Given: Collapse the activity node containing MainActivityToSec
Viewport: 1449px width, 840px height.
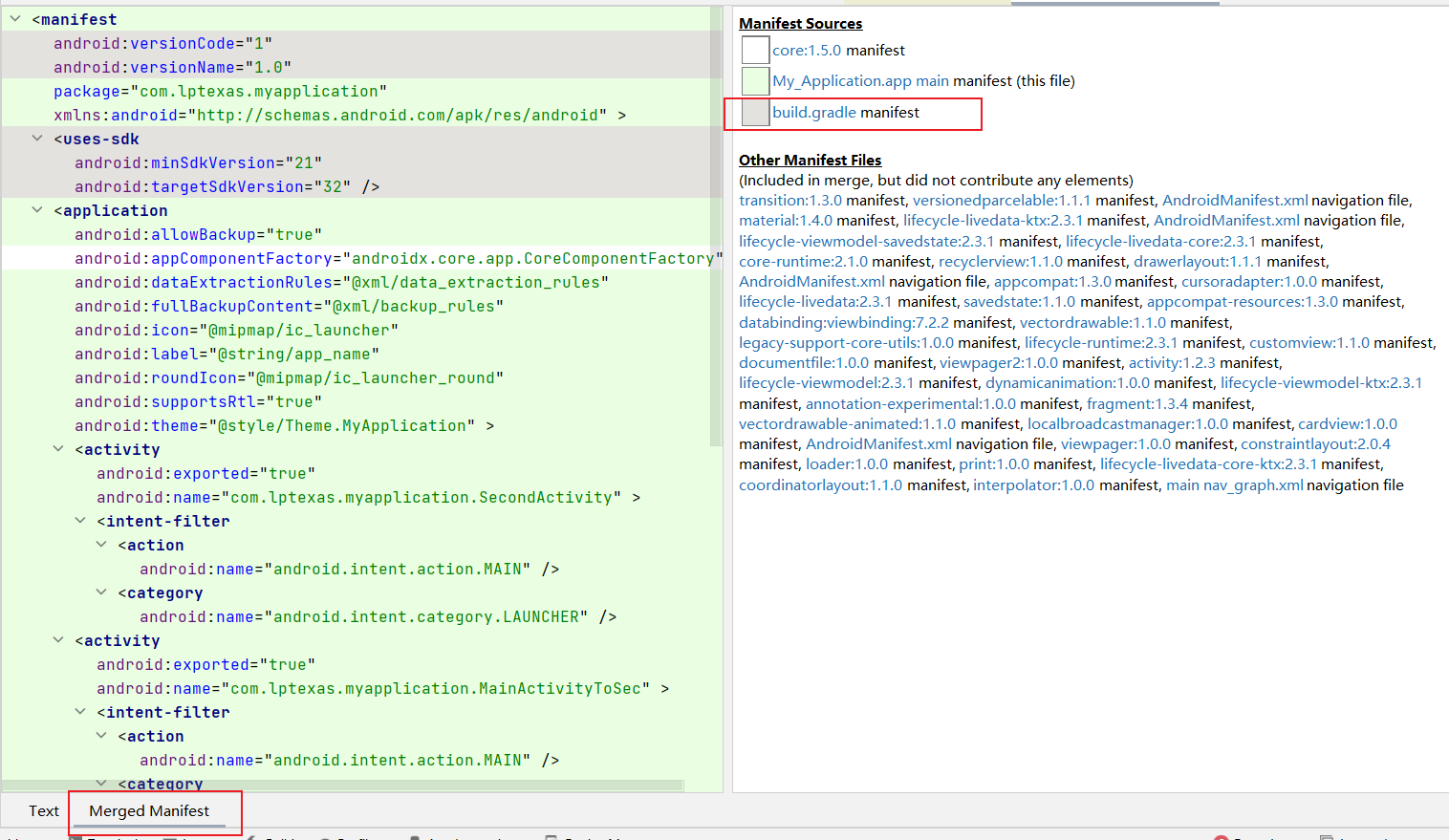Looking at the screenshot, I should 58,640.
